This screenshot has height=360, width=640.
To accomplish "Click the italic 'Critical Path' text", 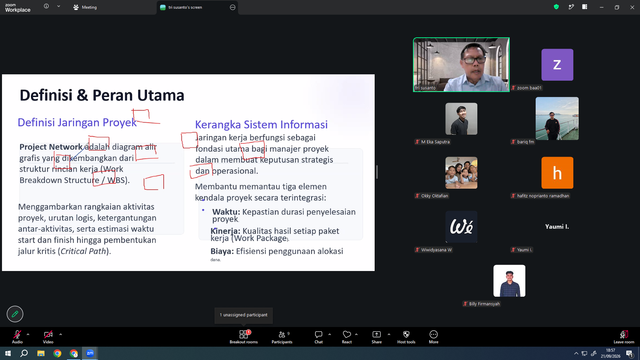I will point(83,251).
